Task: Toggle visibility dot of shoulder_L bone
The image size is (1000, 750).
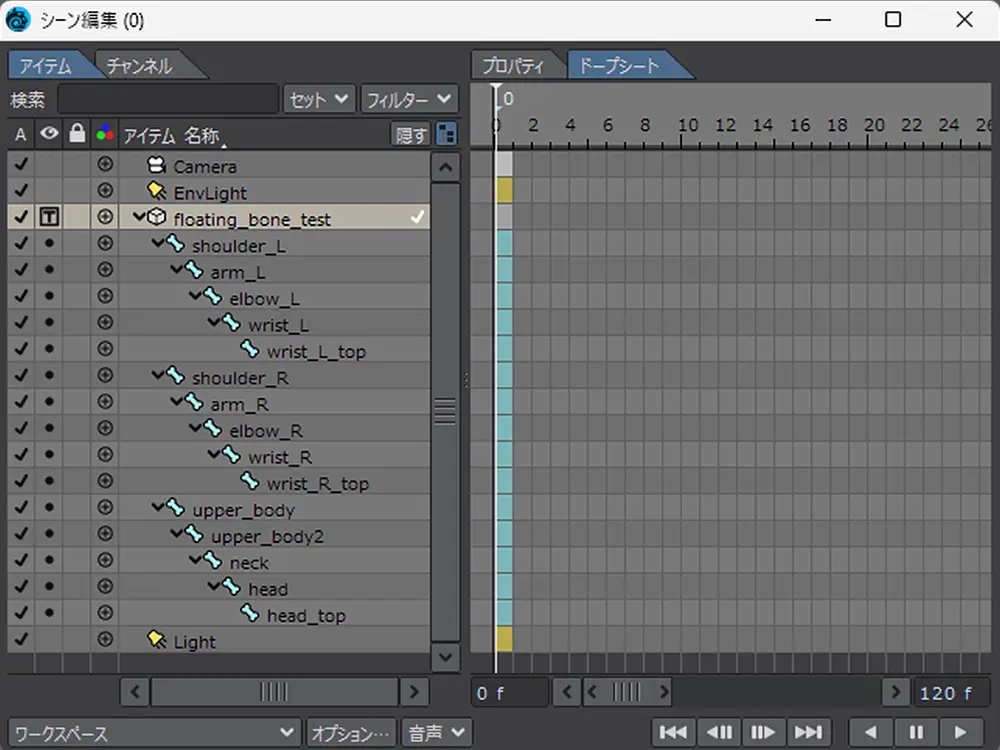Action: tap(49, 245)
